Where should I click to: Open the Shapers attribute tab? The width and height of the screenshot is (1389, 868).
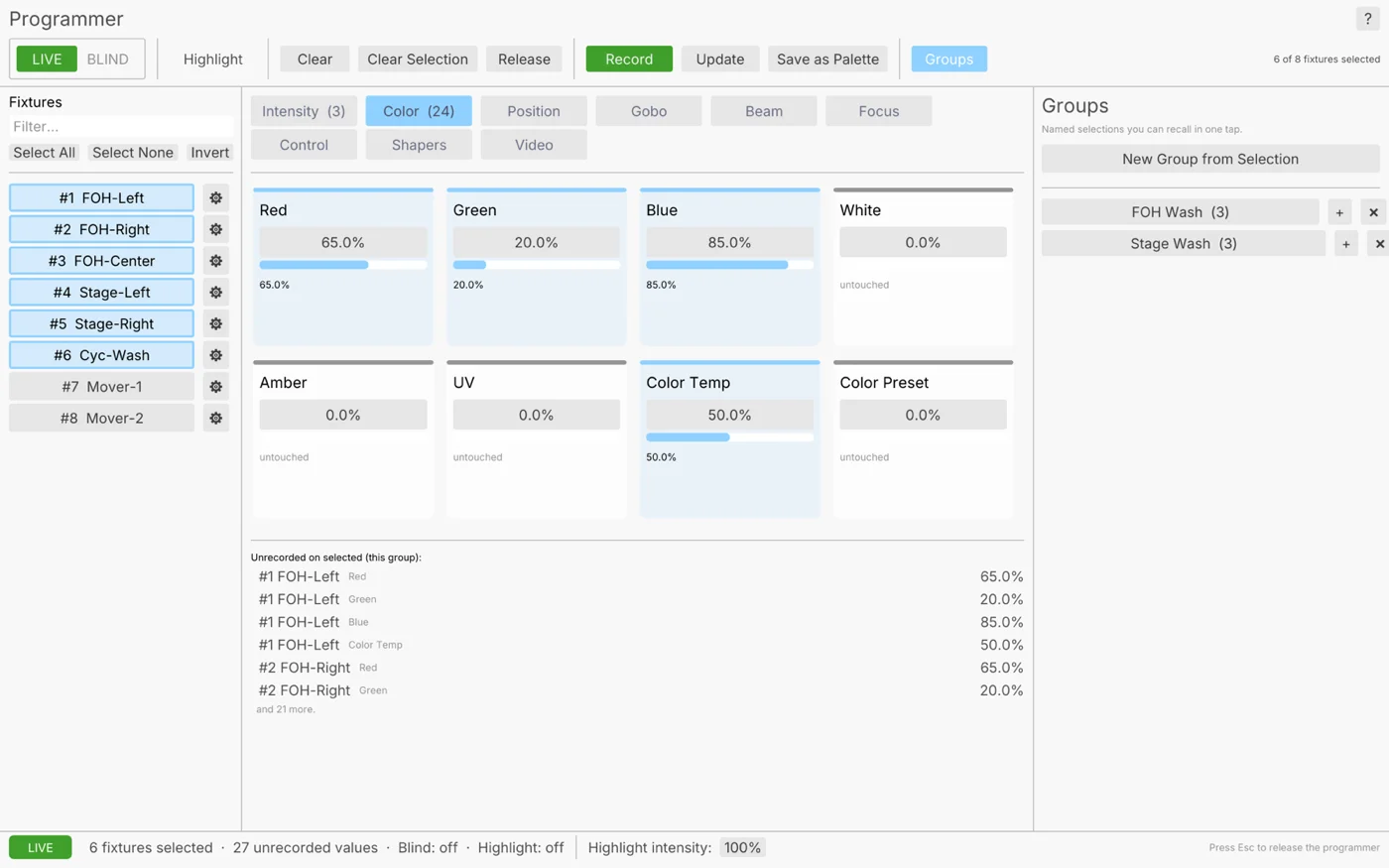pyautogui.click(x=419, y=145)
